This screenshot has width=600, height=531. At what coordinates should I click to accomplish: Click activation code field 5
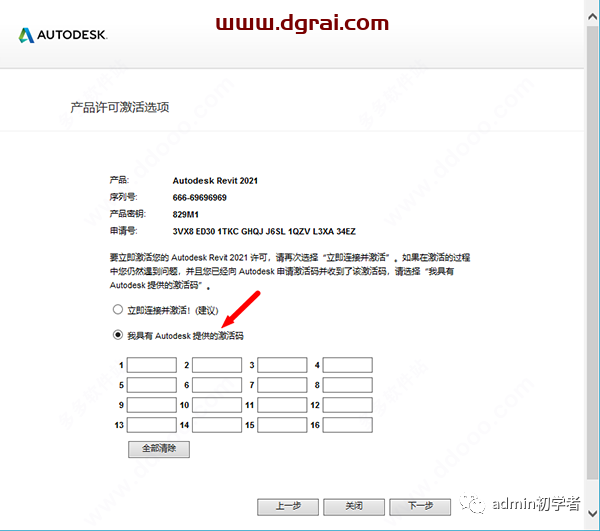pos(152,385)
